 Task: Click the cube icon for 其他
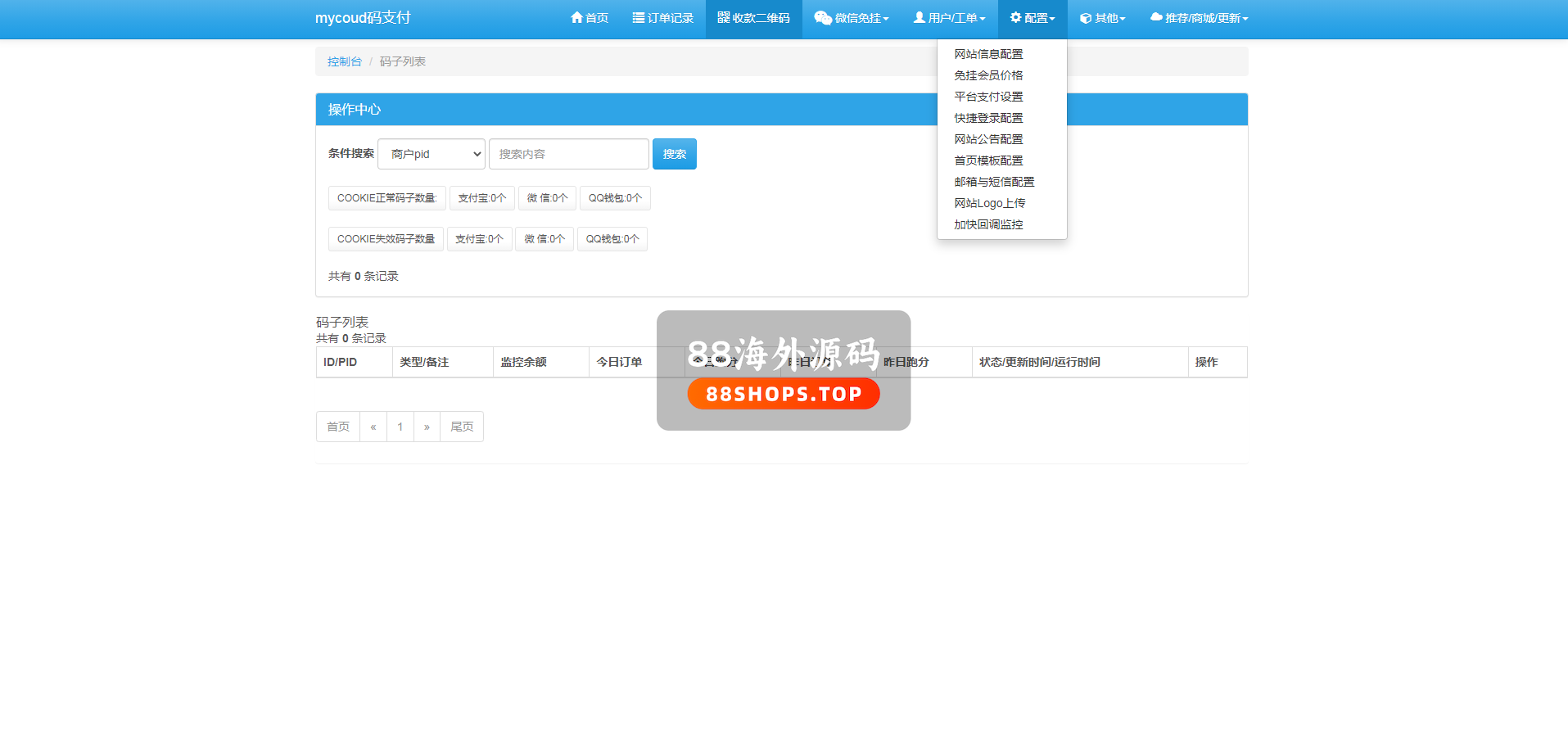click(x=1086, y=18)
